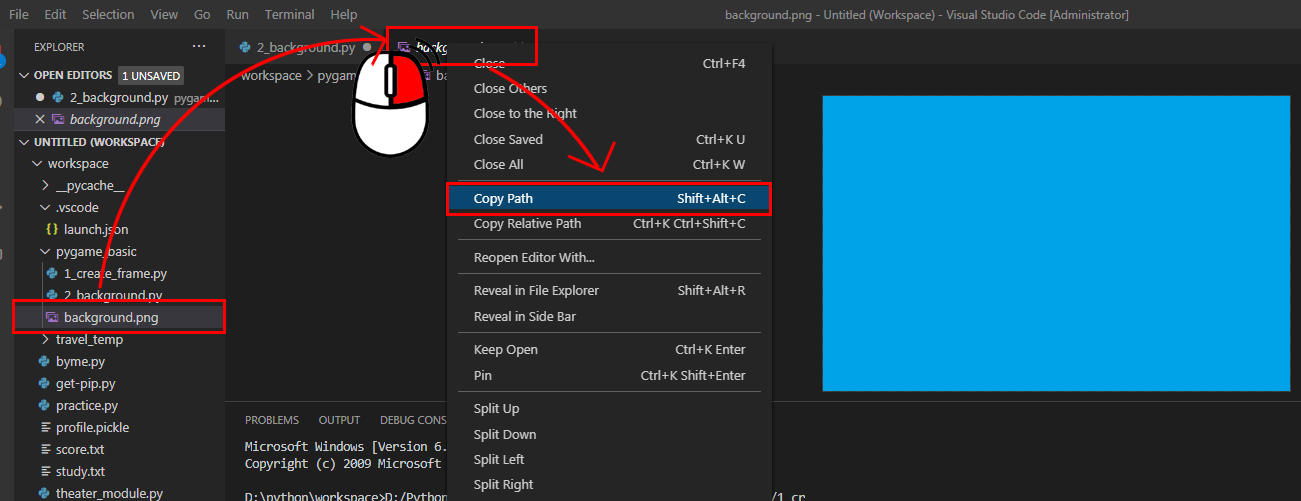The width and height of the screenshot is (1301, 501).
Task: Click Python icon of byme.py
Action: (x=44, y=361)
